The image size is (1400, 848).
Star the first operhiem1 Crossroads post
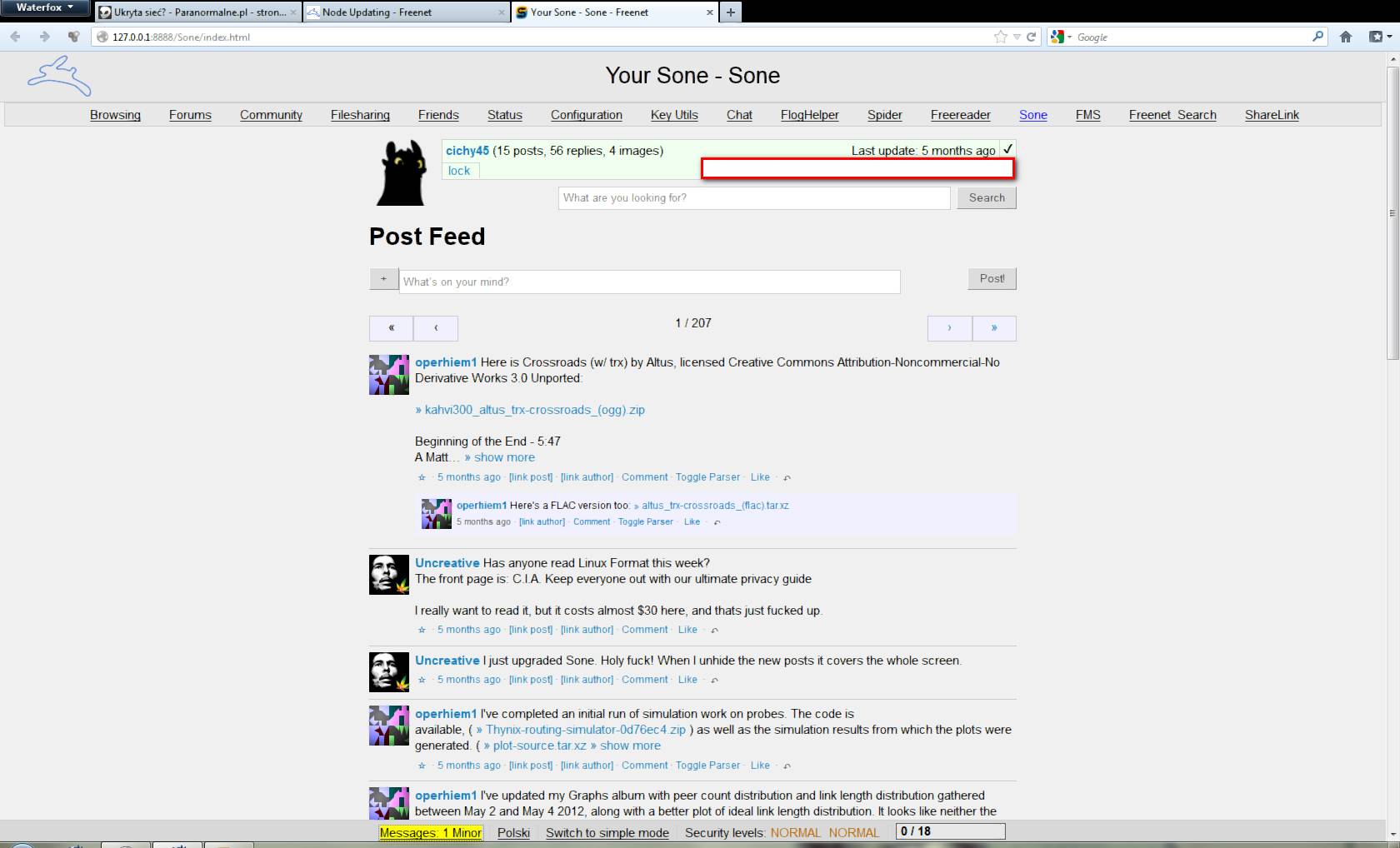point(422,477)
